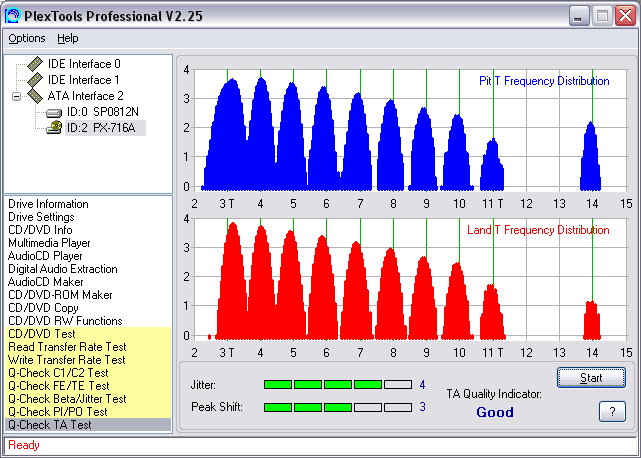Click the IDE Interface 1 chip icon

(35, 80)
